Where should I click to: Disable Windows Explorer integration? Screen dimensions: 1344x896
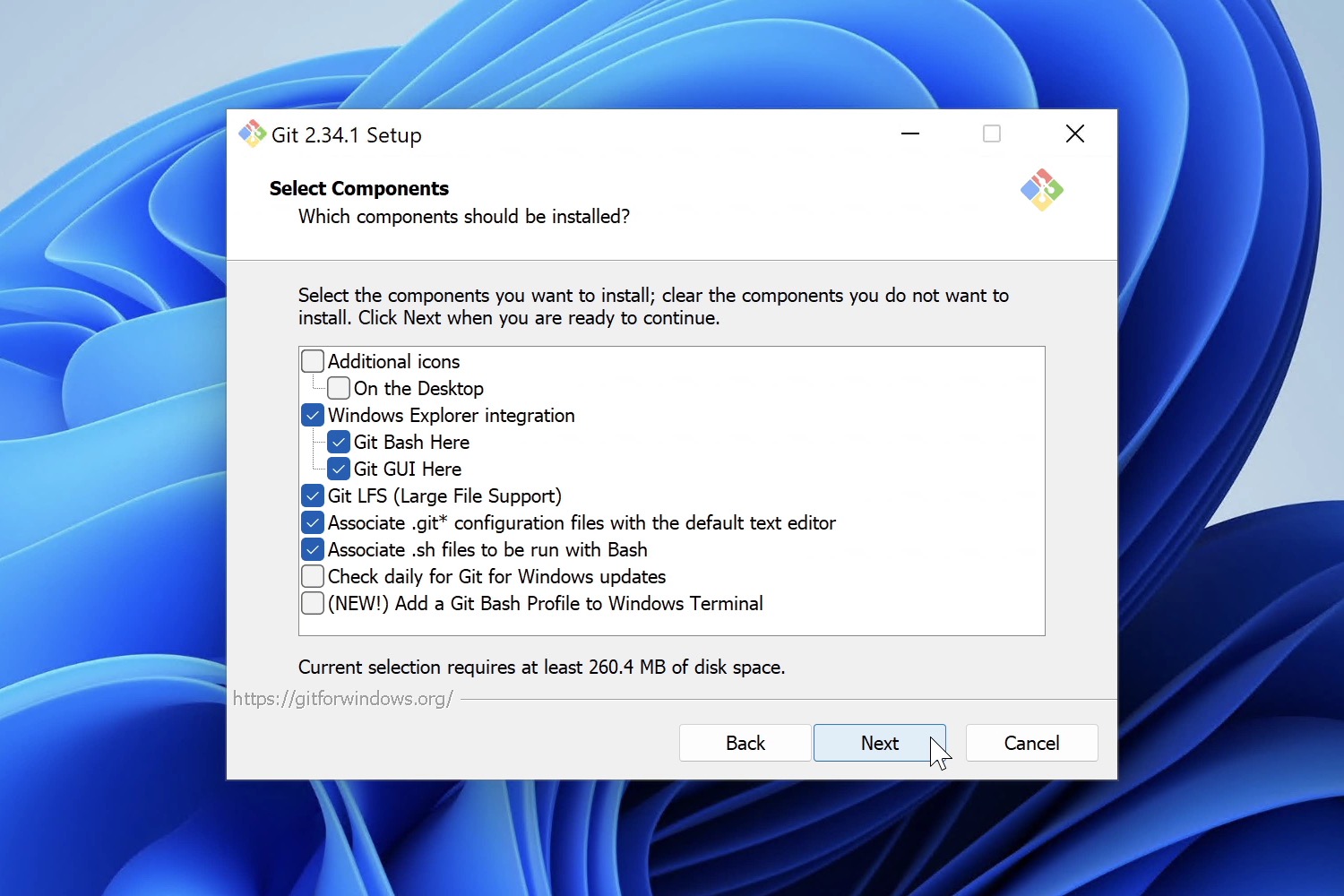tap(312, 415)
